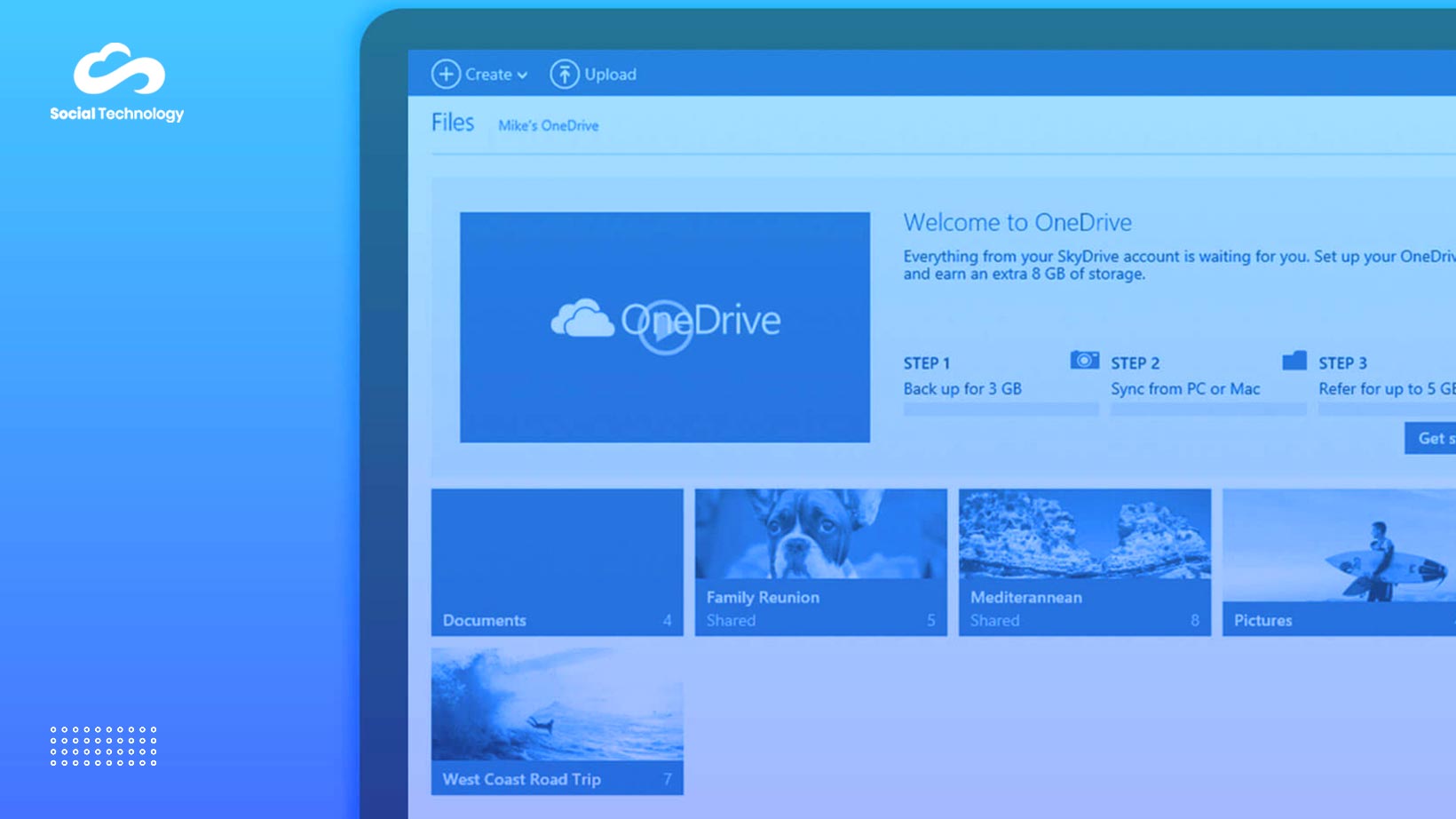
Task: Click the Step 1 camera icon
Action: (1084, 360)
